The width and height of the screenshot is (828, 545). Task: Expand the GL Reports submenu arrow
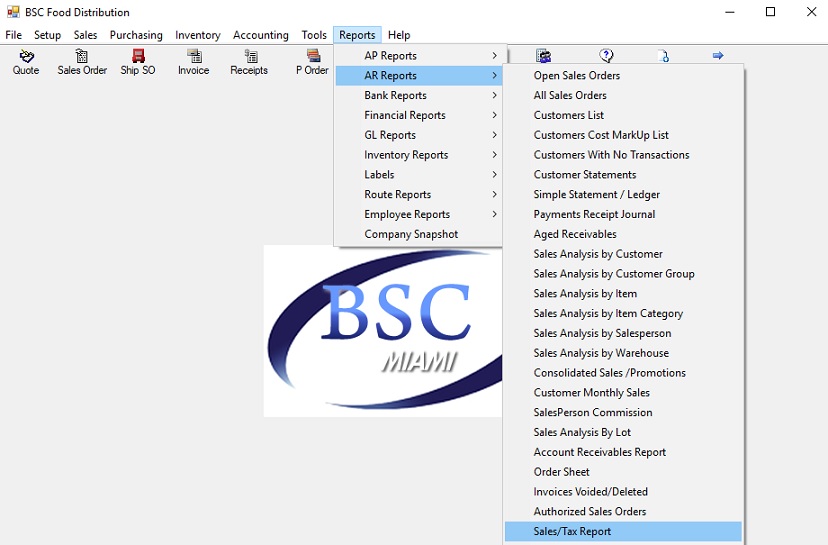(494, 135)
